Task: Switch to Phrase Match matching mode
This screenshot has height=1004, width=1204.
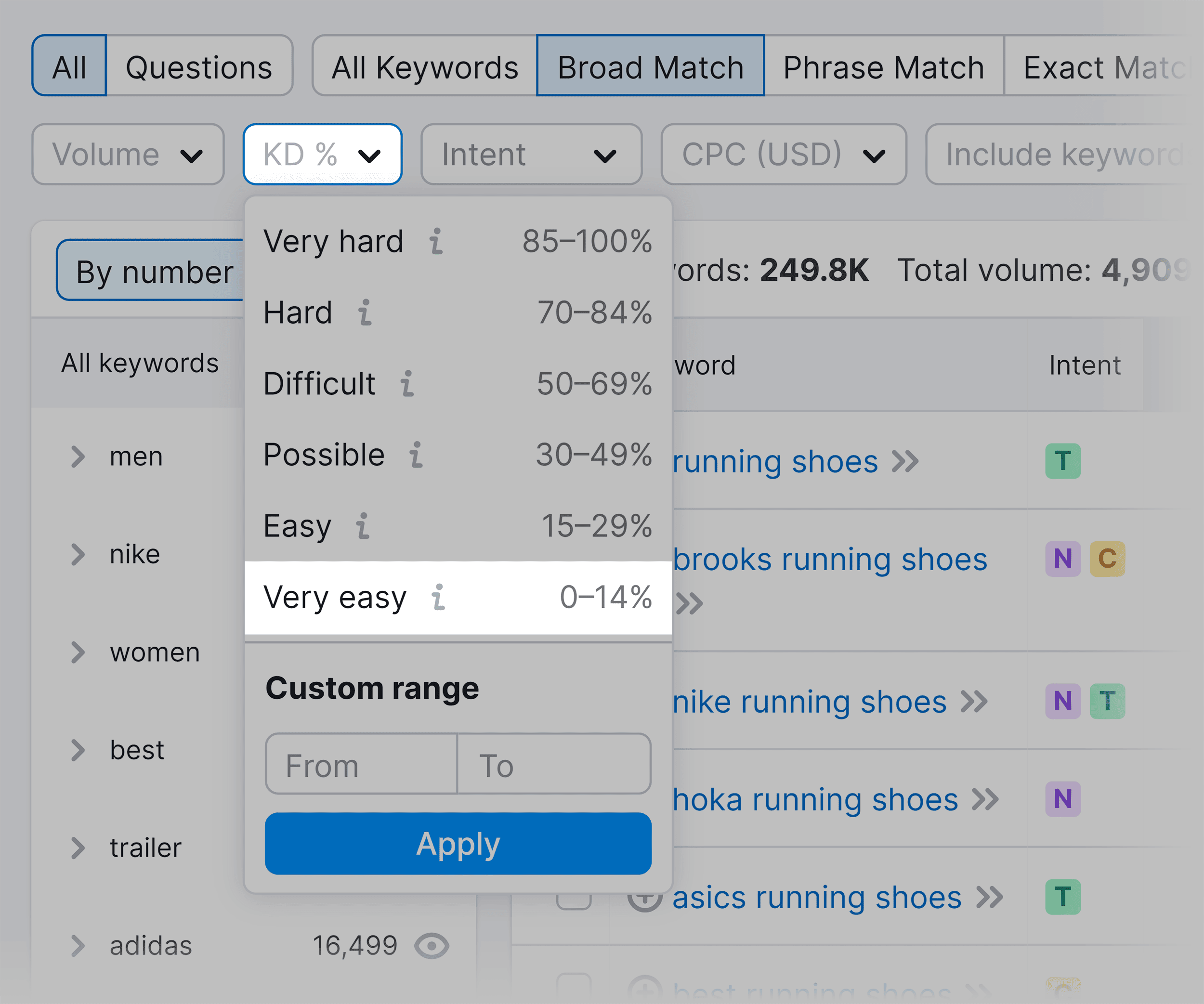Action: pos(883,66)
